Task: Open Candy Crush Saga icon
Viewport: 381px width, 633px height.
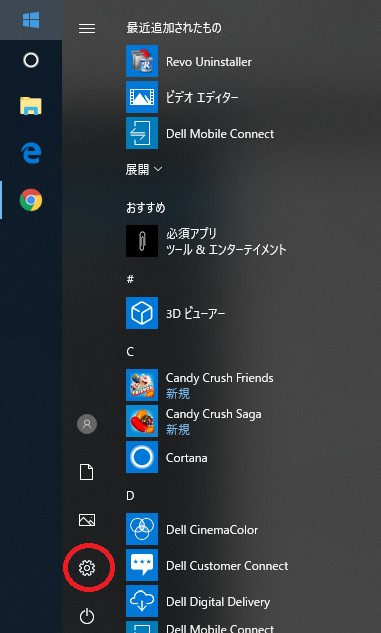Action: click(142, 421)
